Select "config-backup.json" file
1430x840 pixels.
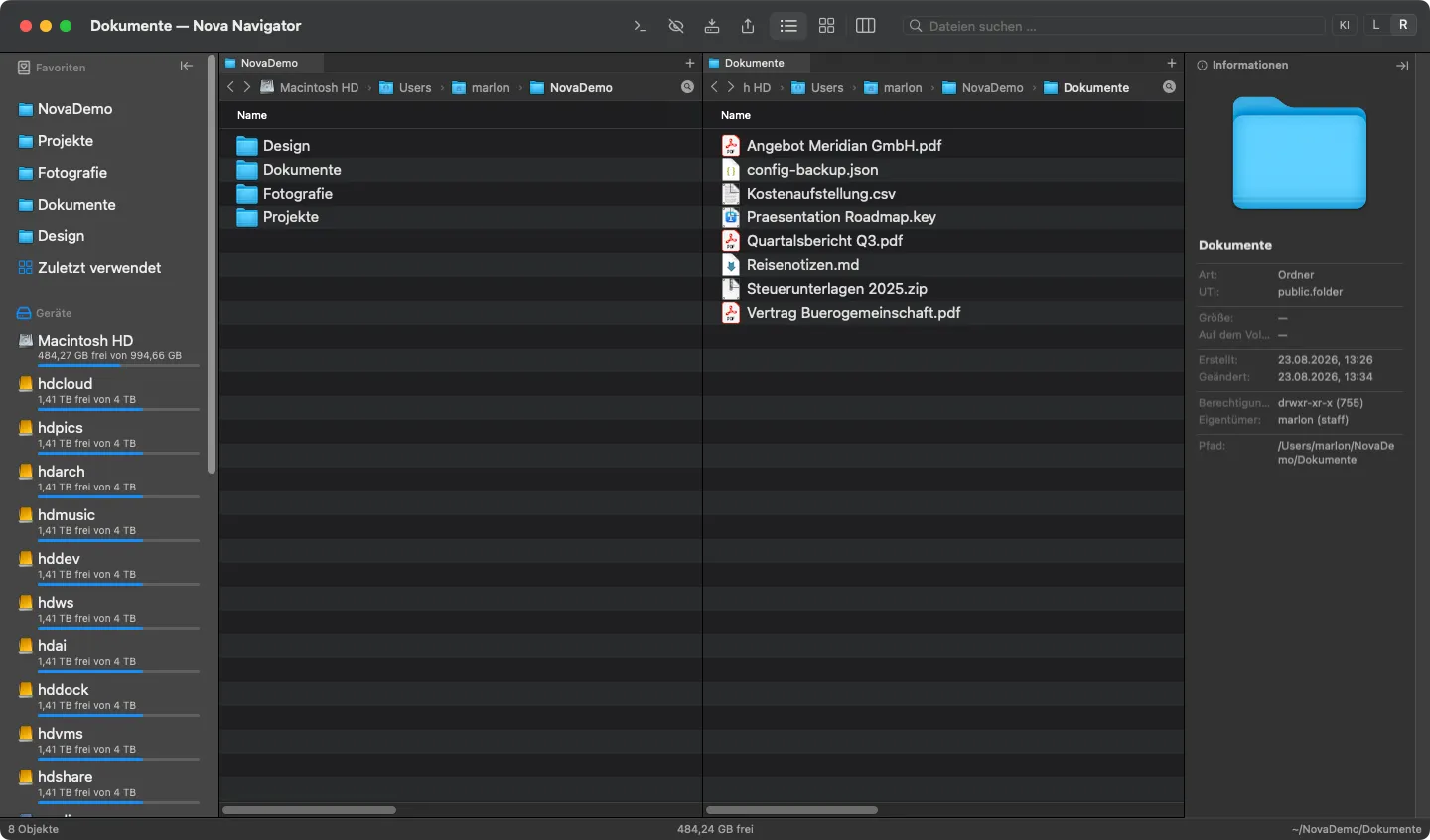pyautogui.click(x=943, y=170)
